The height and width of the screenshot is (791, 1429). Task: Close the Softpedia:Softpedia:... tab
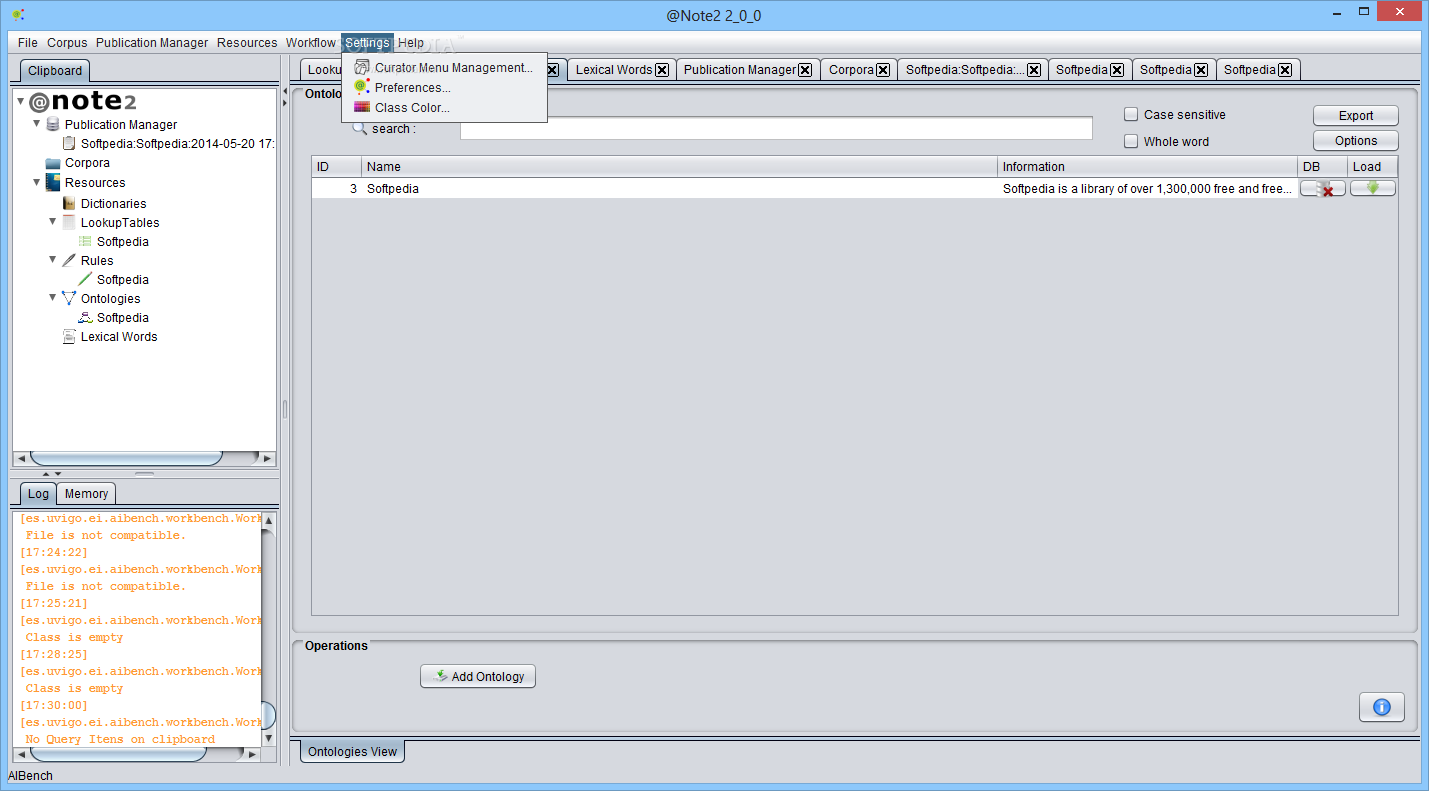(1034, 70)
